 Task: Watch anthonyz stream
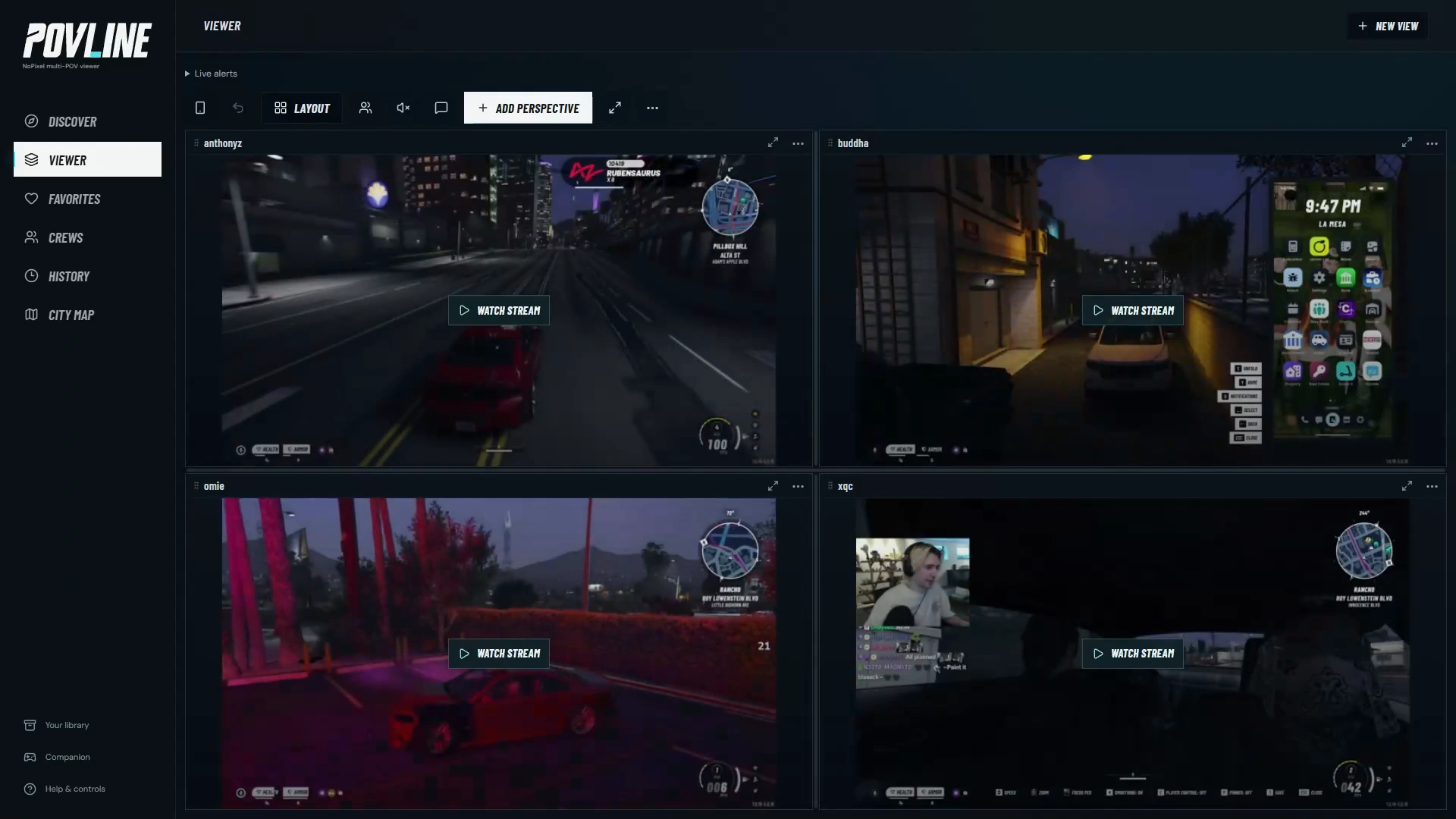pyautogui.click(x=499, y=310)
